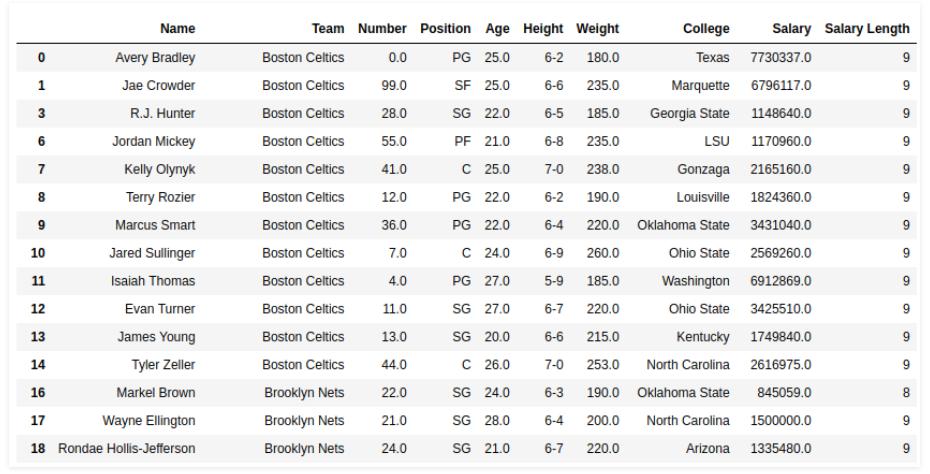
Task: Click Markel Brown's Salary Length value 8
Action: coord(906,393)
